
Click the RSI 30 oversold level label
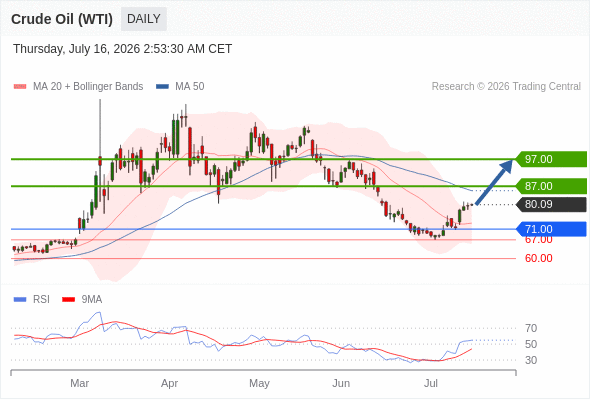531,360
